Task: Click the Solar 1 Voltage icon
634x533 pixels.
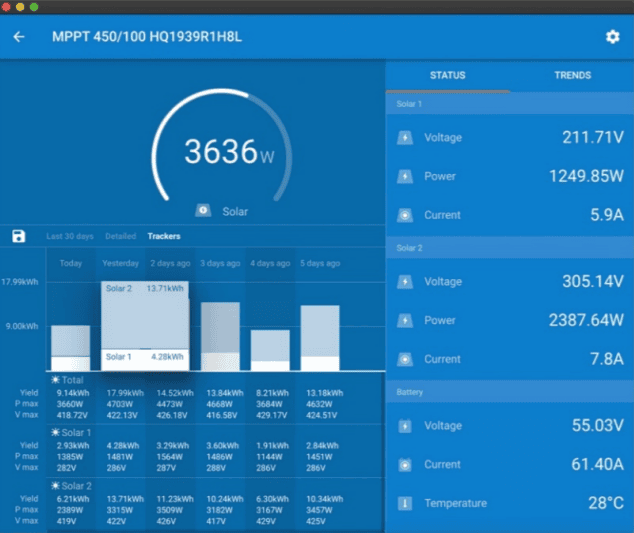Action: click(x=404, y=138)
